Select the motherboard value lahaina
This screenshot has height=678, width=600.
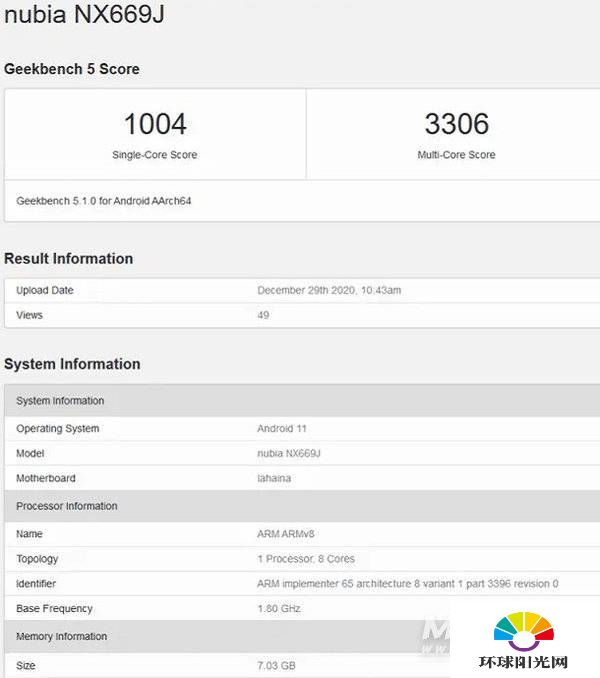coord(274,478)
